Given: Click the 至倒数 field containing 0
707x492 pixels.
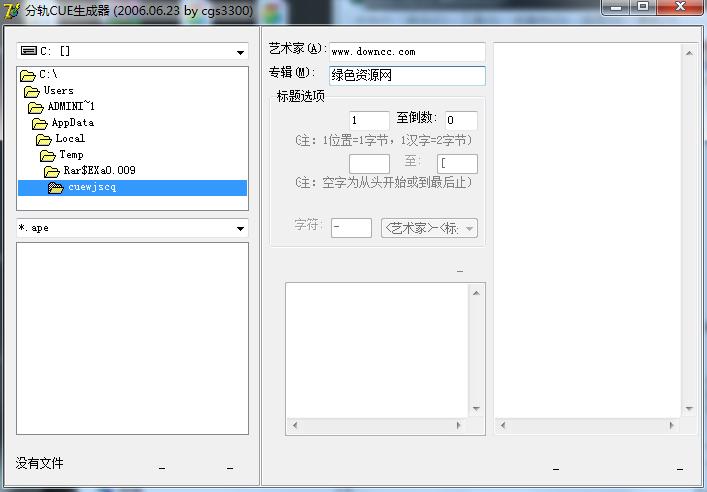Looking at the screenshot, I should pyautogui.click(x=461, y=120).
